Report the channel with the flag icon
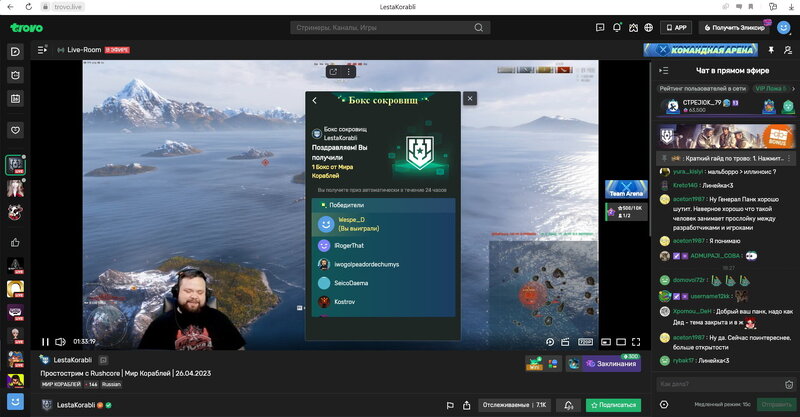800x417 pixels. point(451,406)
